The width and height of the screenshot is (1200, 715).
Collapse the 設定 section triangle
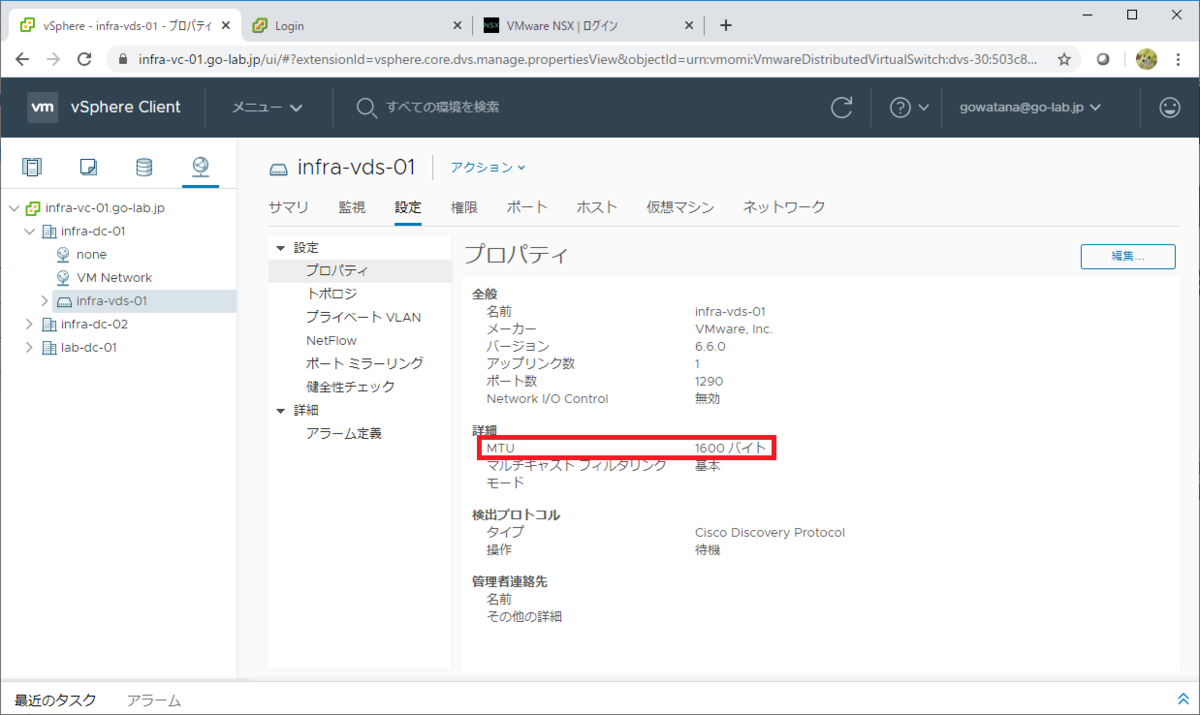tap(281, 247)
